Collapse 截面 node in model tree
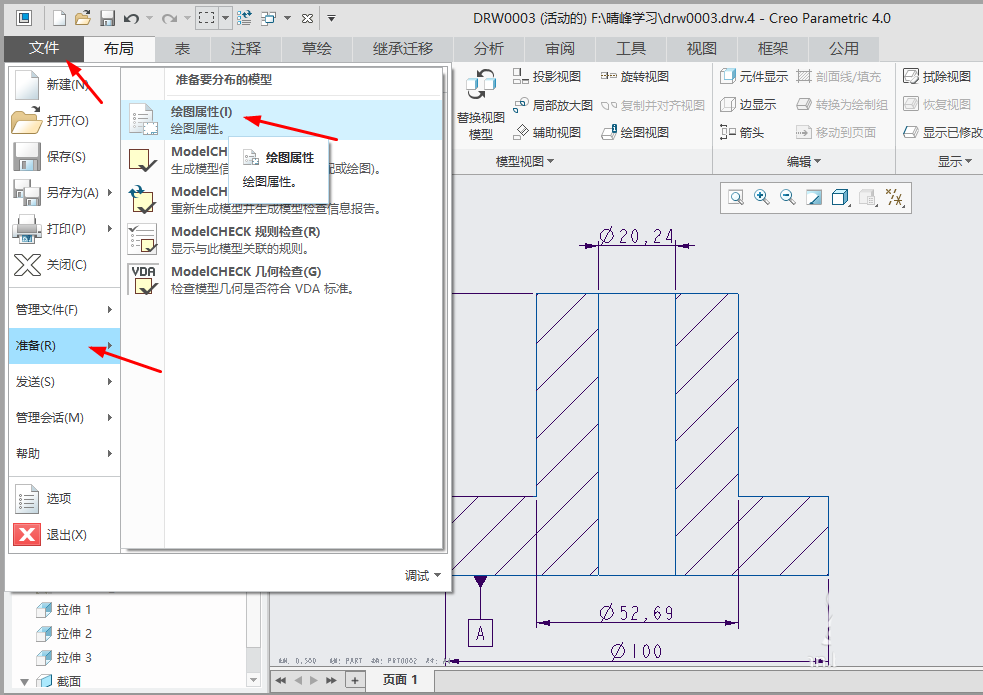Screen dimensions: 983x695 pyautogui.click(x=24, y=682)
